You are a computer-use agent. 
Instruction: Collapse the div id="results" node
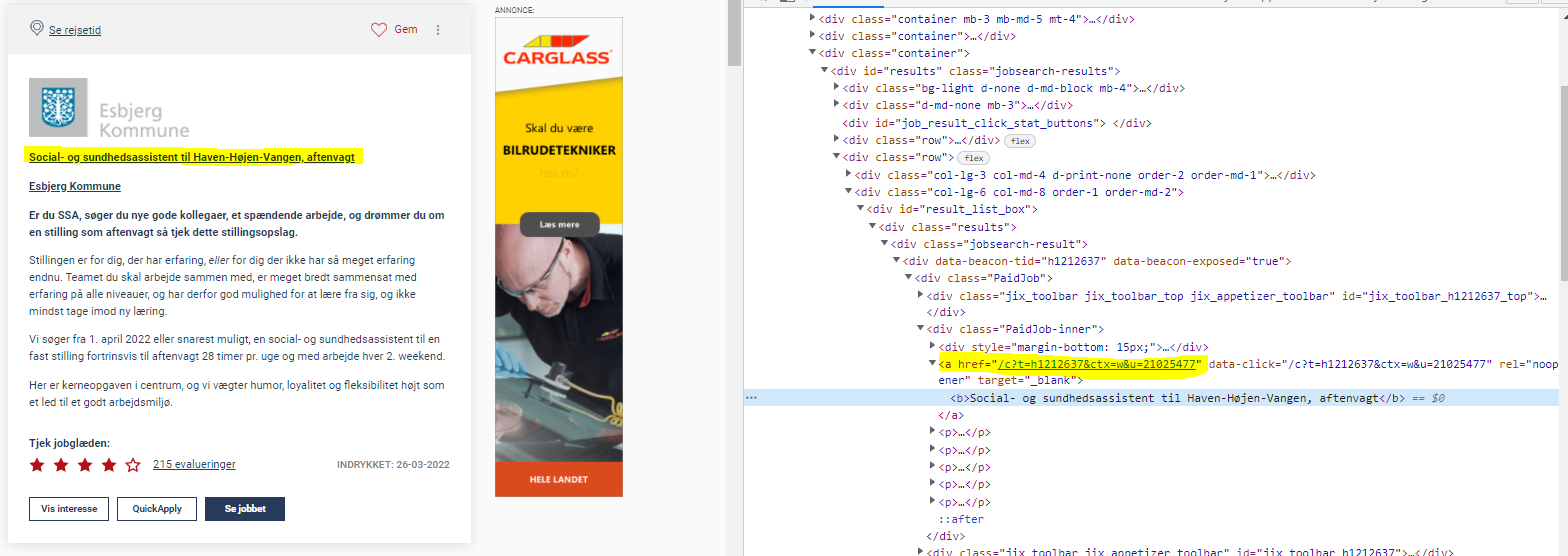click(x=824, y=71)
